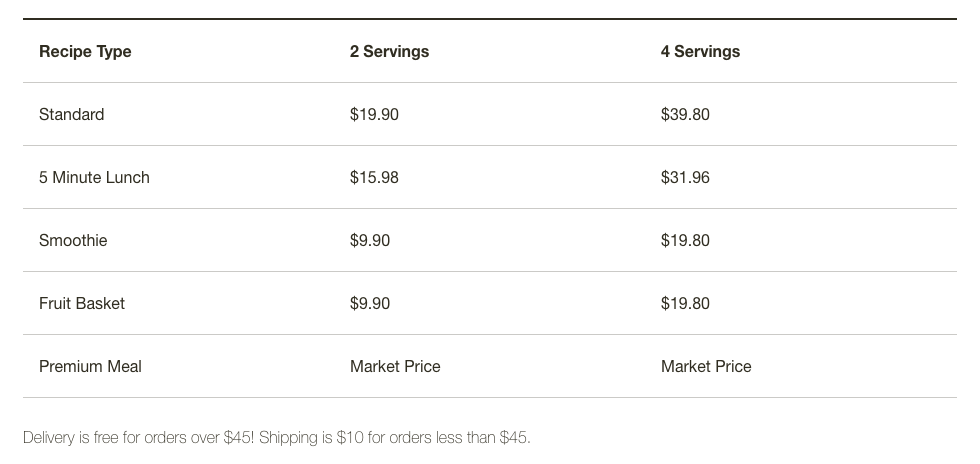Click the $10 shipping fee sentence
This screenshot has height=464, width=980.
click(x=395, y=437)
